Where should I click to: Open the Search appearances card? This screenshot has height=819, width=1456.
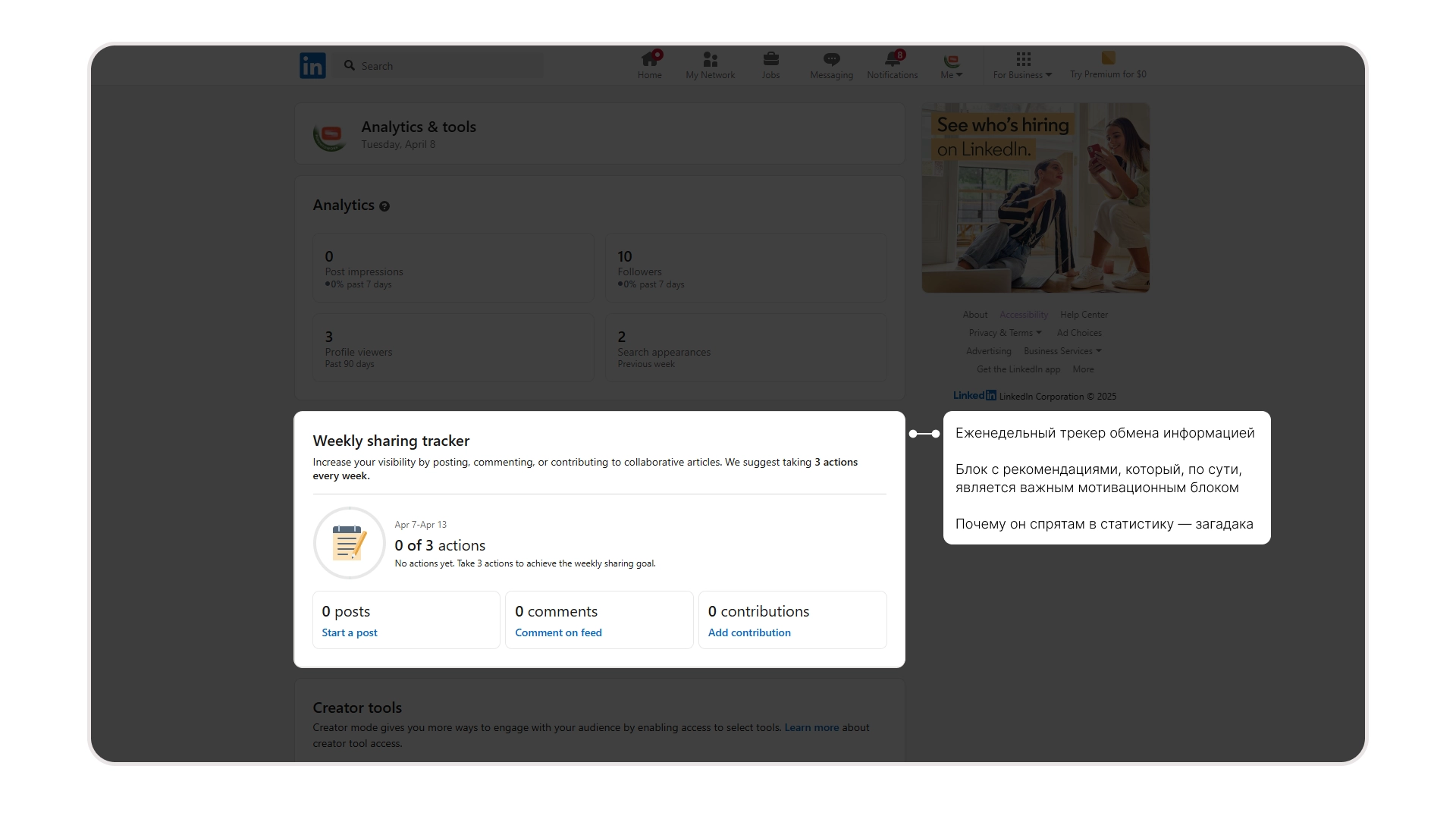coord(745,349)
